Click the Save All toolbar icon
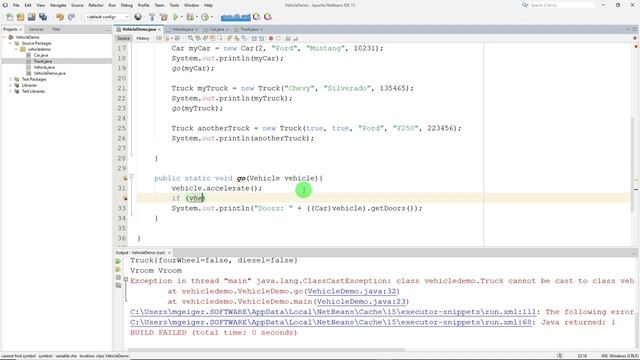640x360 pixels. pos(43,17)
